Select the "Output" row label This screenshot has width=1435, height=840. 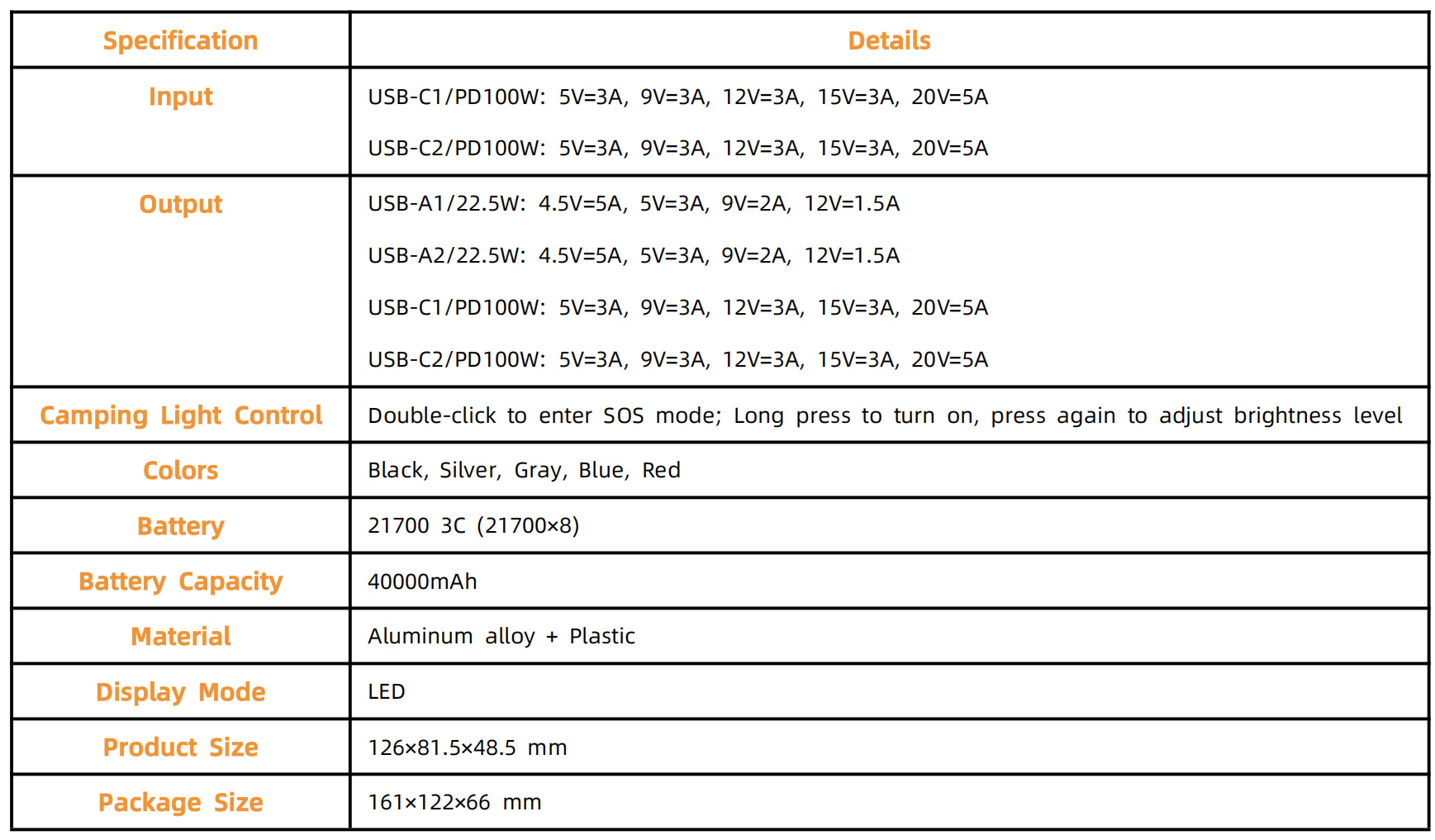point(180,204)
